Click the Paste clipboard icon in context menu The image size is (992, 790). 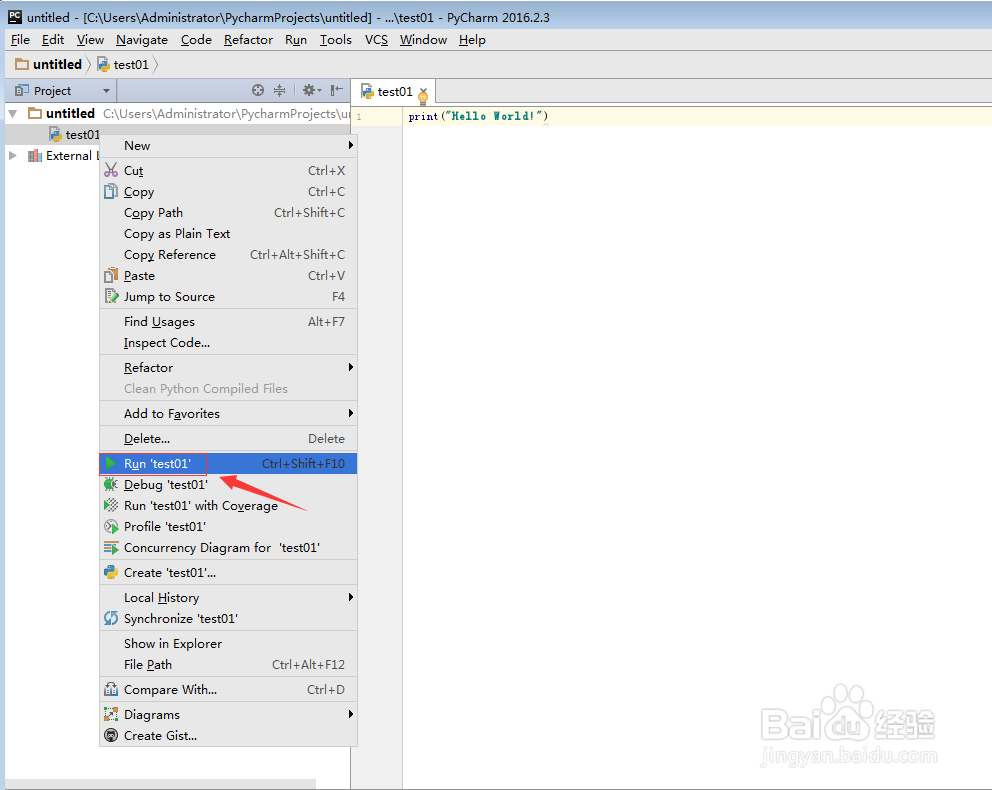point(111,275)
